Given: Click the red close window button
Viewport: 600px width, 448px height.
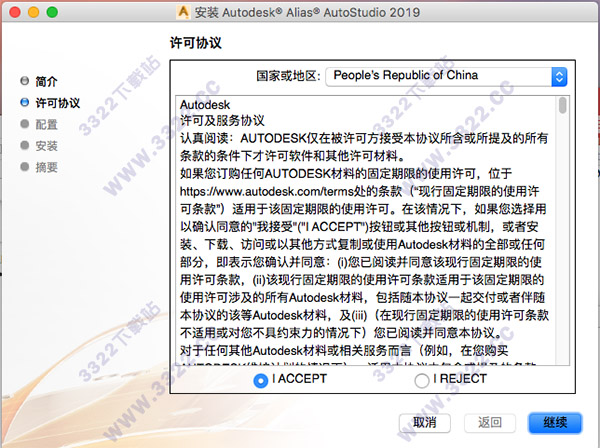Looking at the screenshot, I should [15, 12].
